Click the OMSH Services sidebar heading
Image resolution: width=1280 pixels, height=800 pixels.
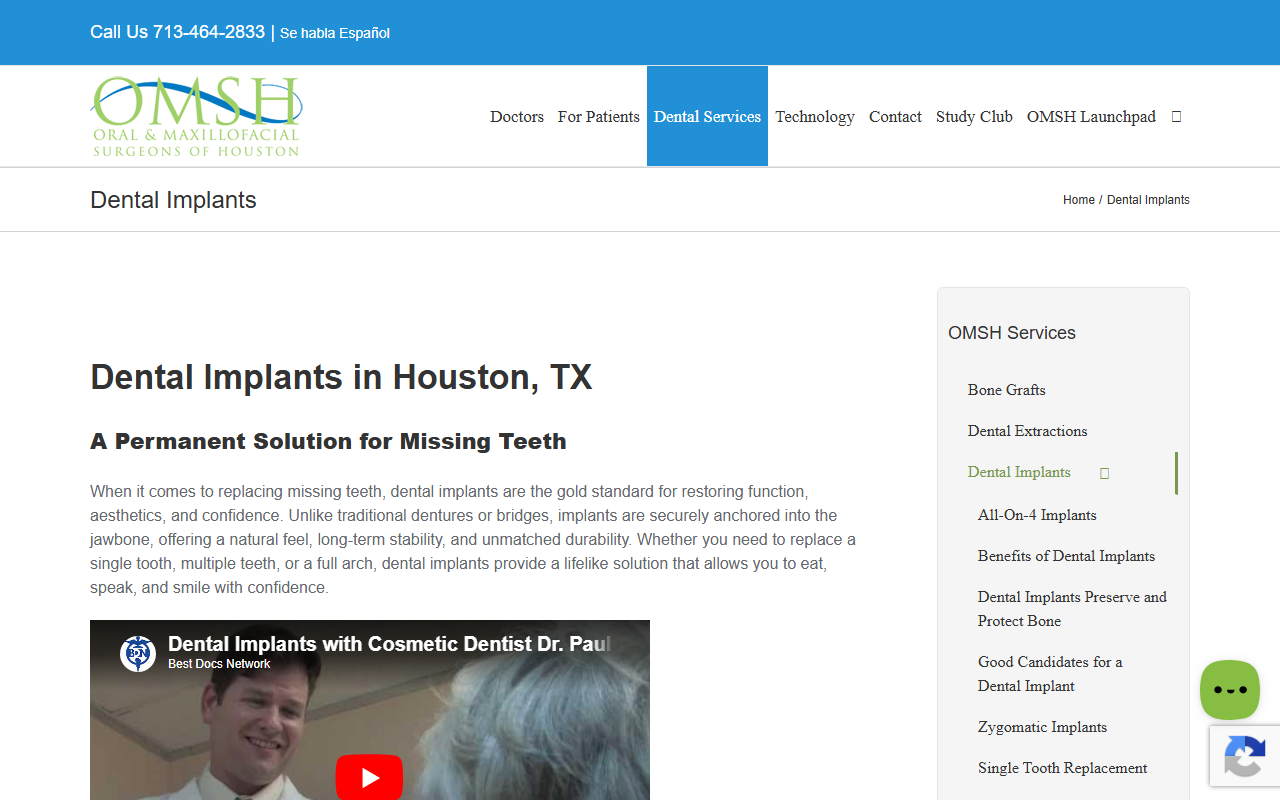click(x=1012, y=333)
